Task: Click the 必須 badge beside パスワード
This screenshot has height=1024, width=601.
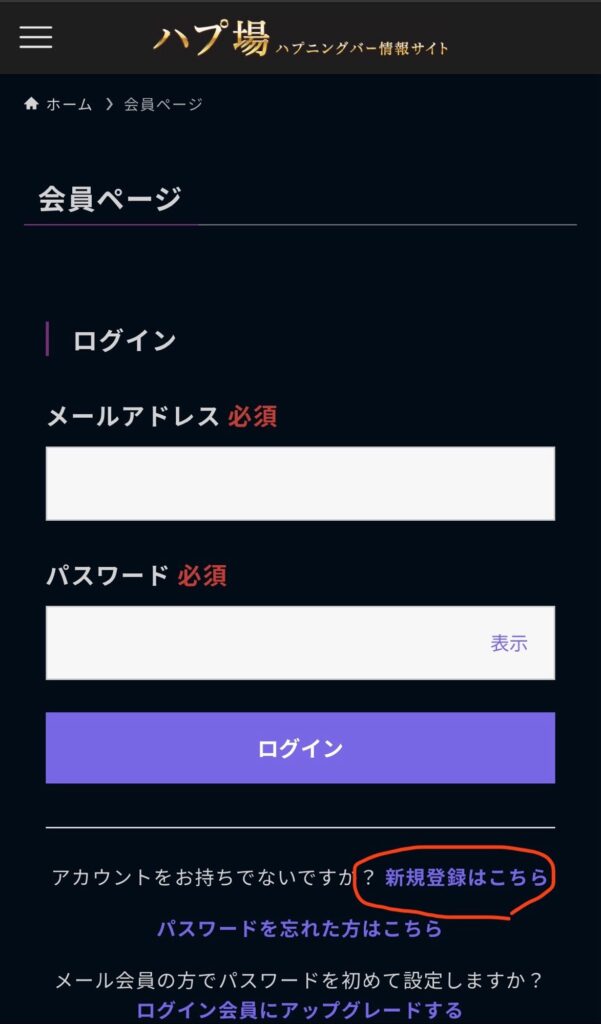Action: (x=202, y=575)
